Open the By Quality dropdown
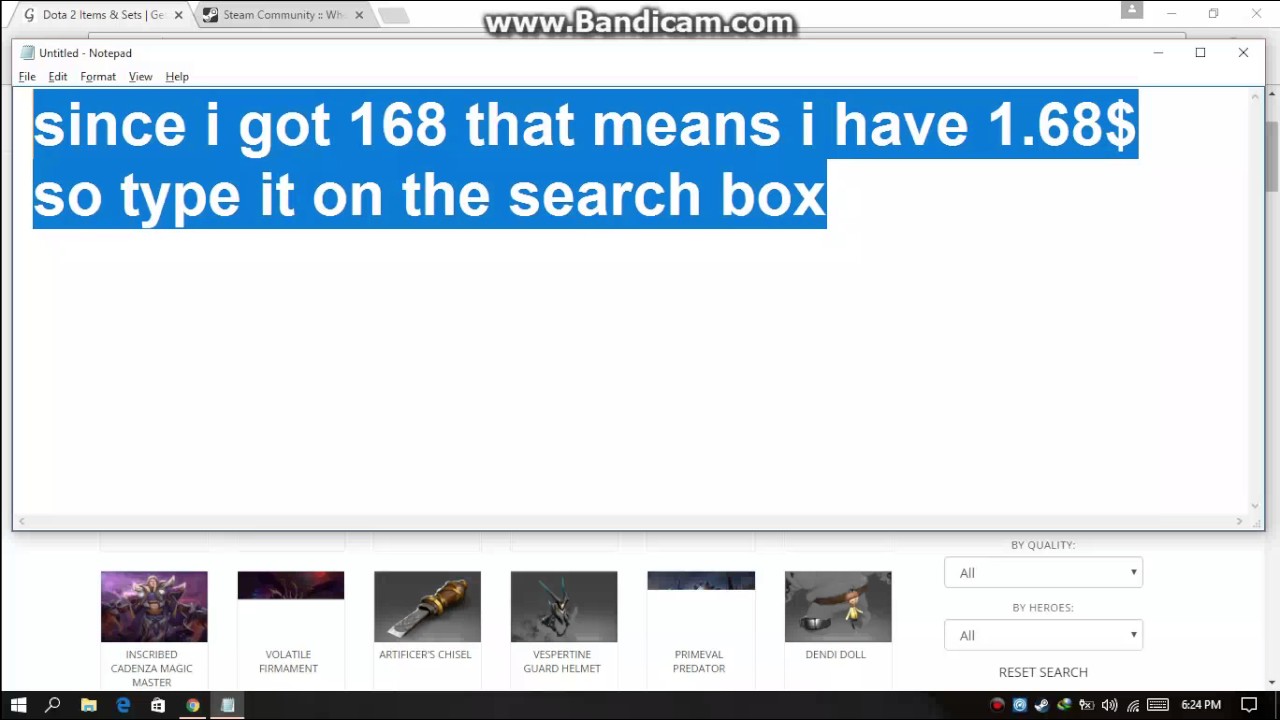This screenshot has height=720, width=1280. point(1043,573)
